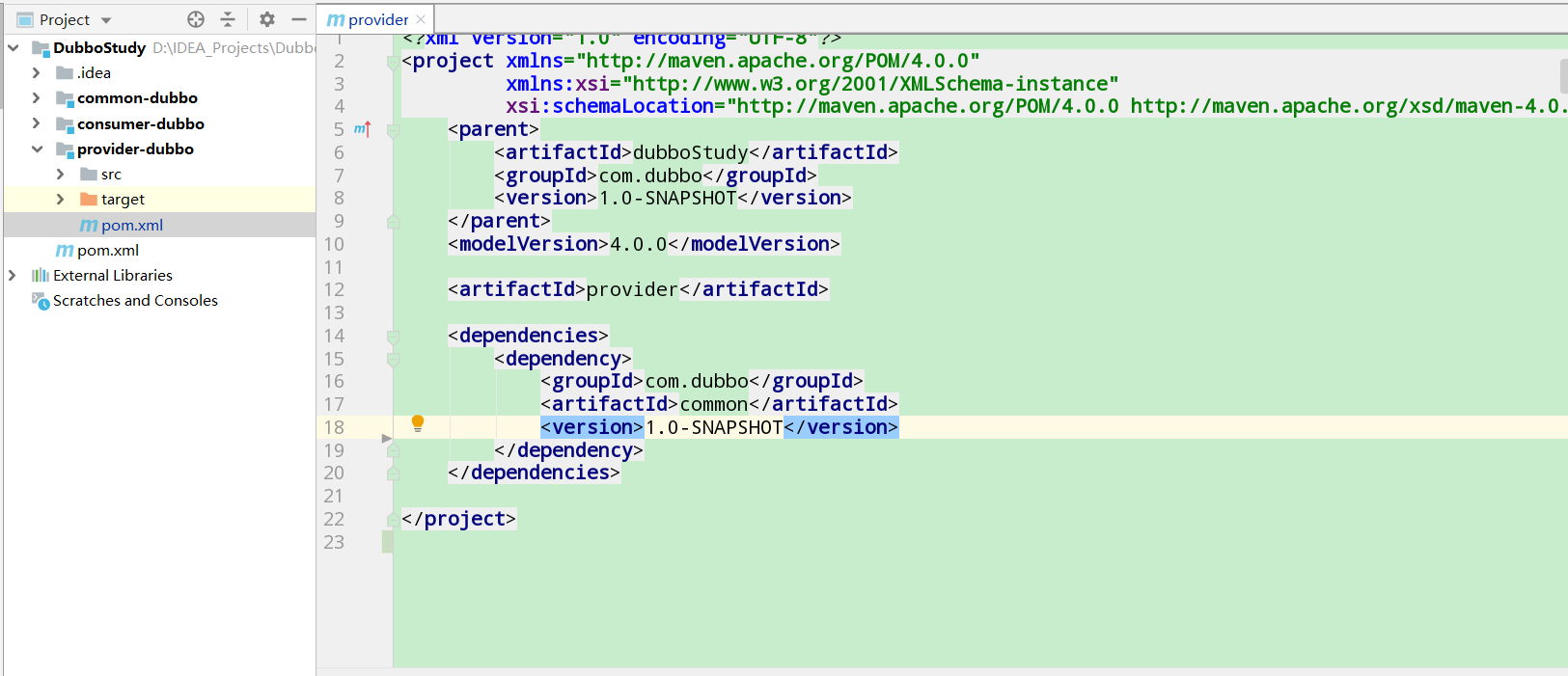1568x676 pixels.
Task: Open the root pom.xml file
Action: click(108, 250)
